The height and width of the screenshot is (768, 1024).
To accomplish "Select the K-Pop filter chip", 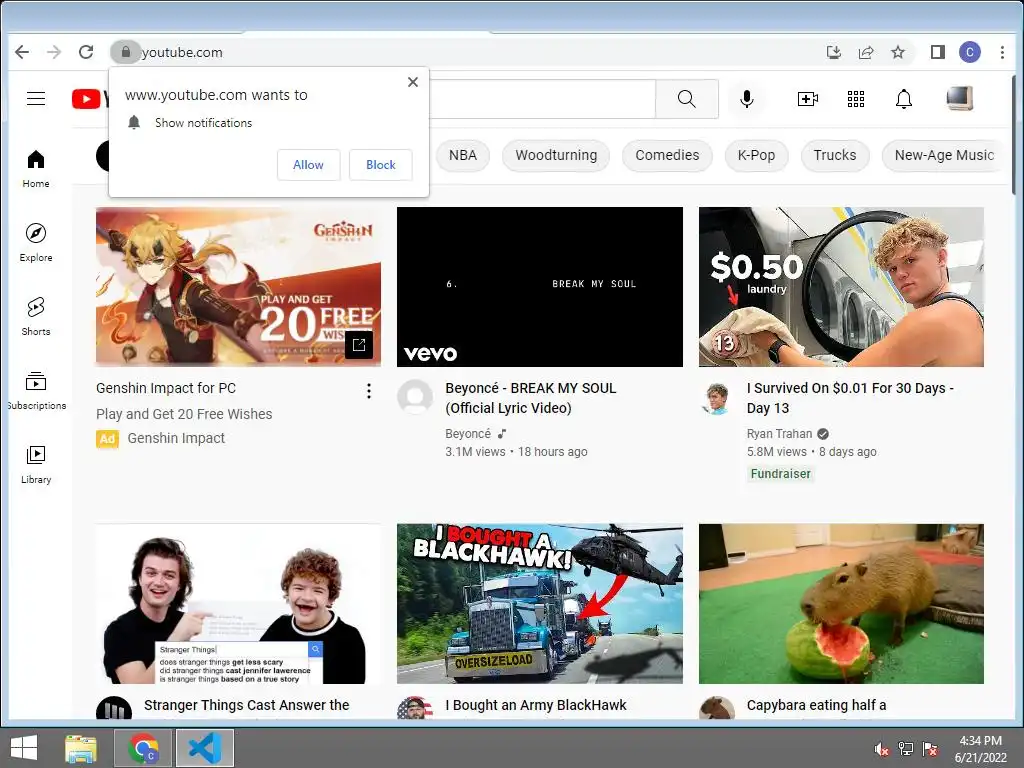I will pyautogui.click(x=756, y=155).
